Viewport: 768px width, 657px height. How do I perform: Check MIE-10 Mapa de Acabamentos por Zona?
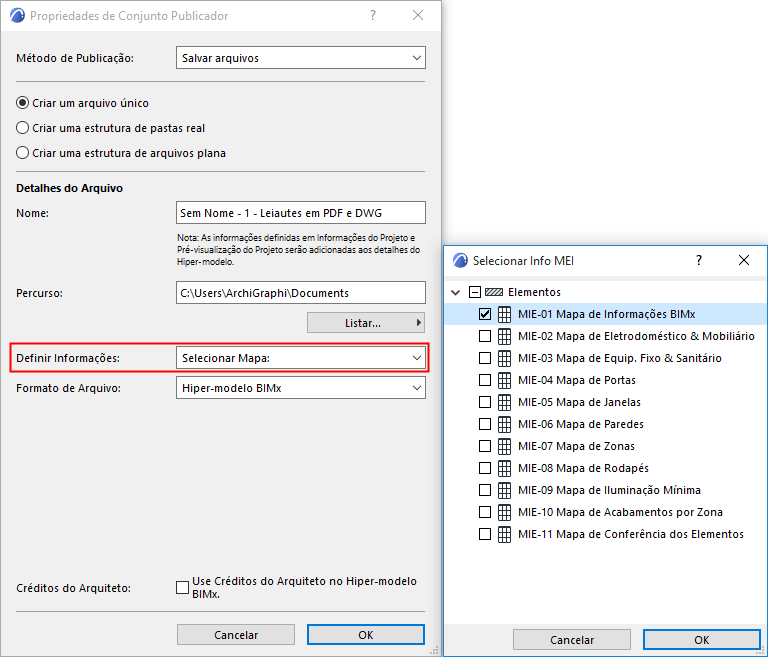click(485, 512)
